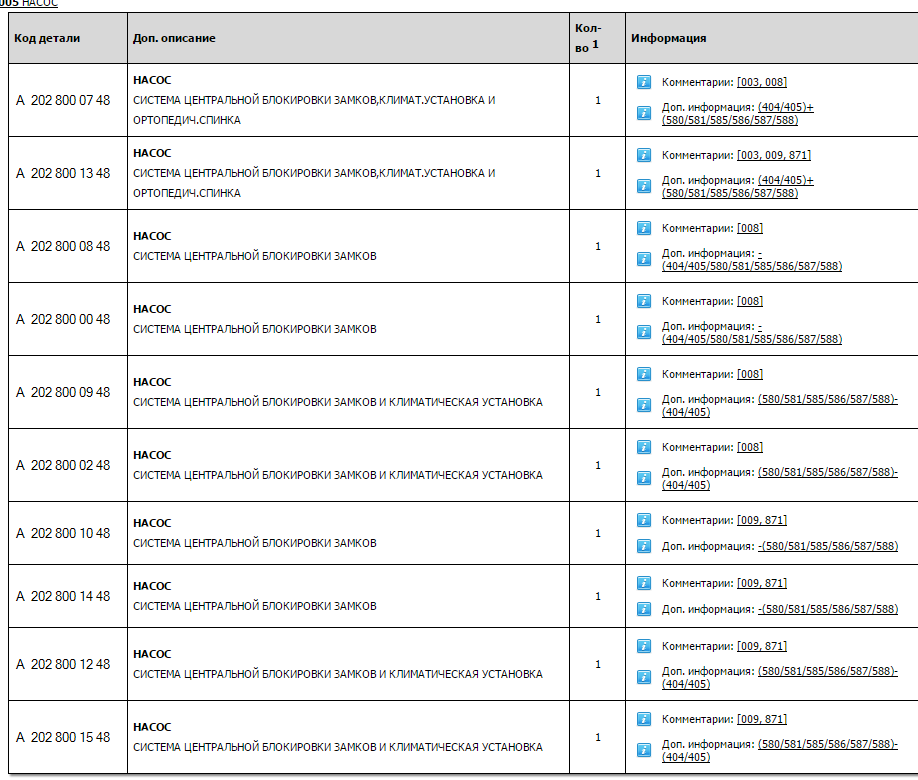Viewport: 918px width, 780px height.
Task: Open additional info code link for A 202 800 13 48
Action: 738,187
